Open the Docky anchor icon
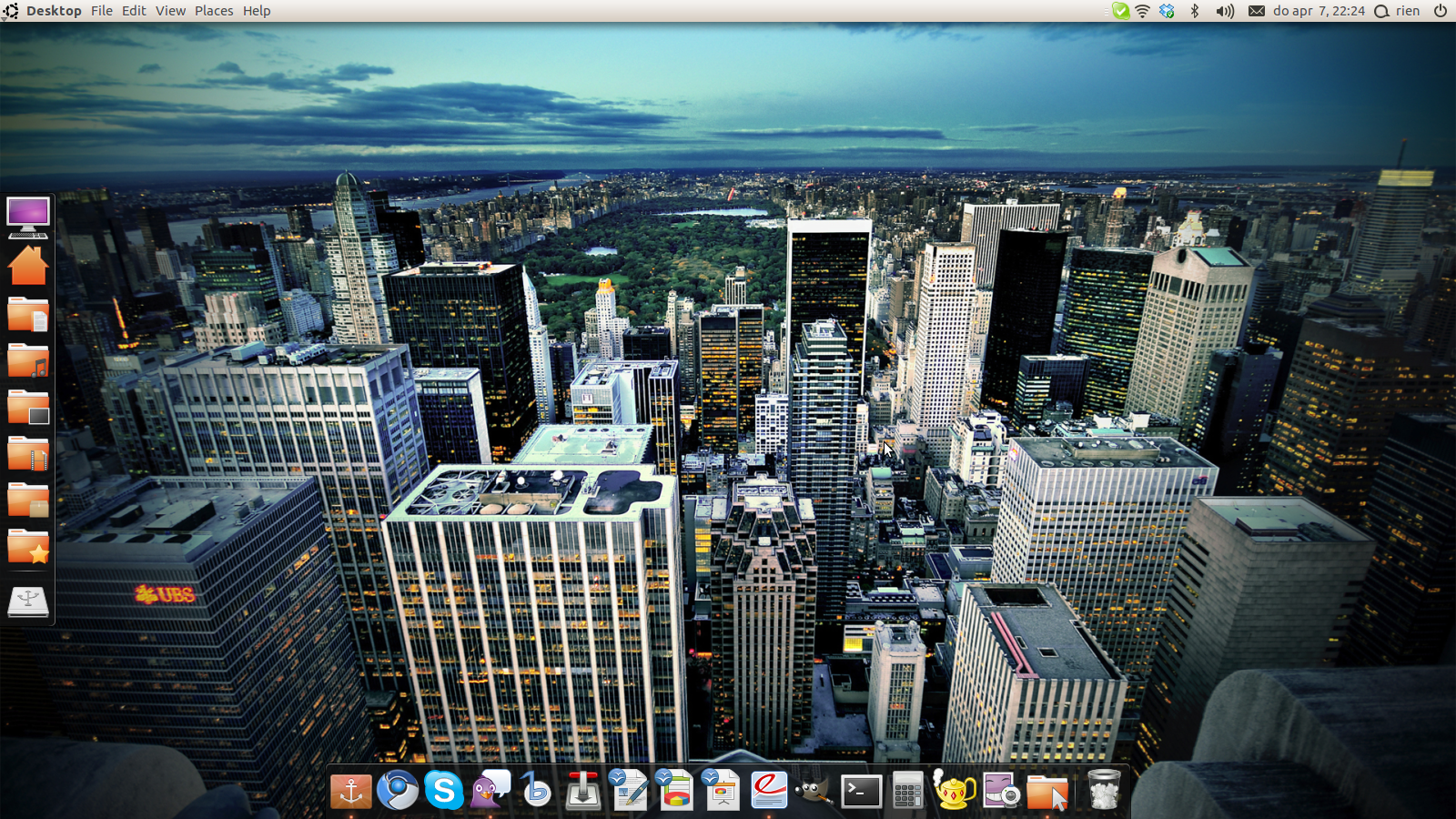Viewport: 1456px width, 819px height. (x=351, y=791)
